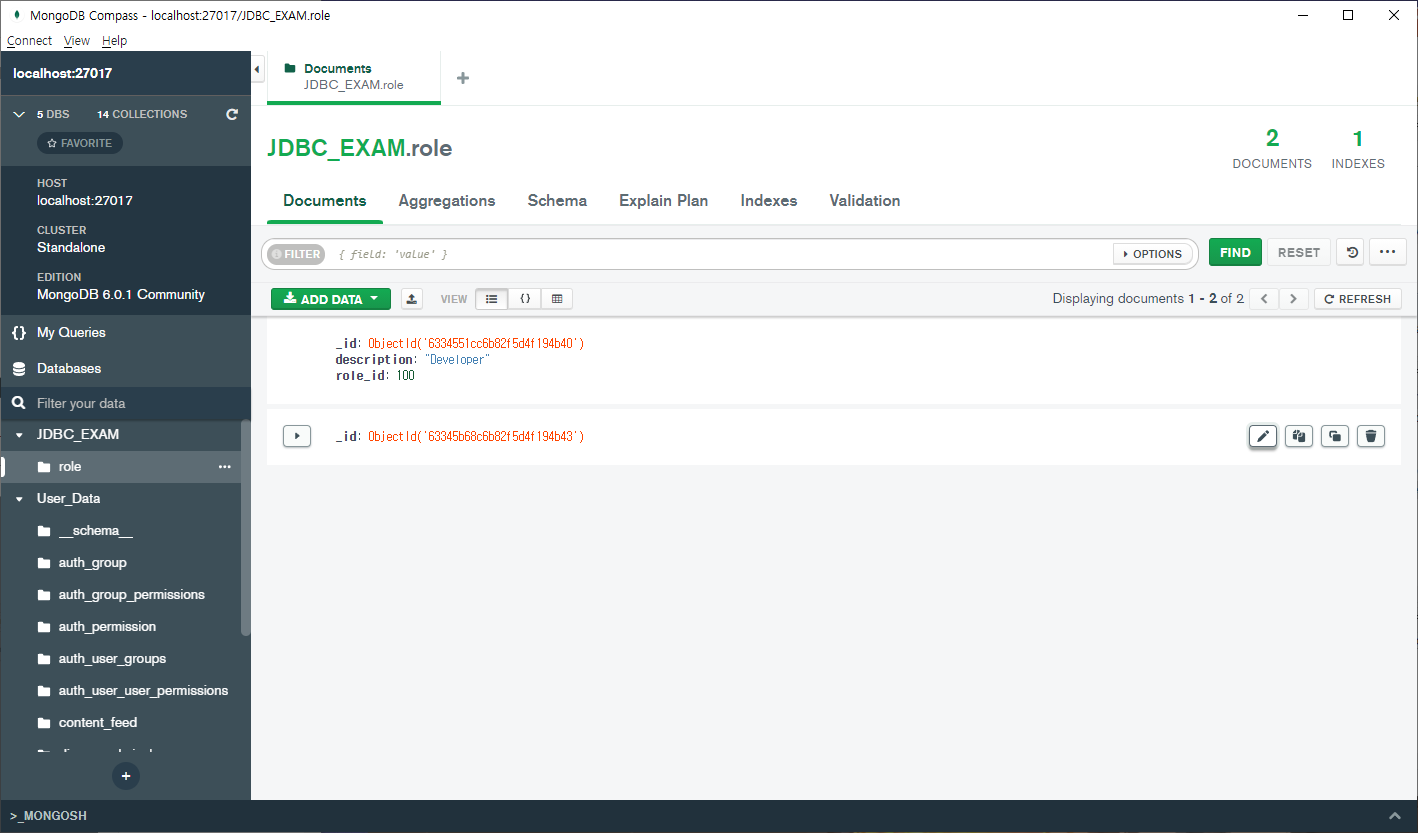Switch to table view
Screen dimensions: 1418x833
(557, 299)
